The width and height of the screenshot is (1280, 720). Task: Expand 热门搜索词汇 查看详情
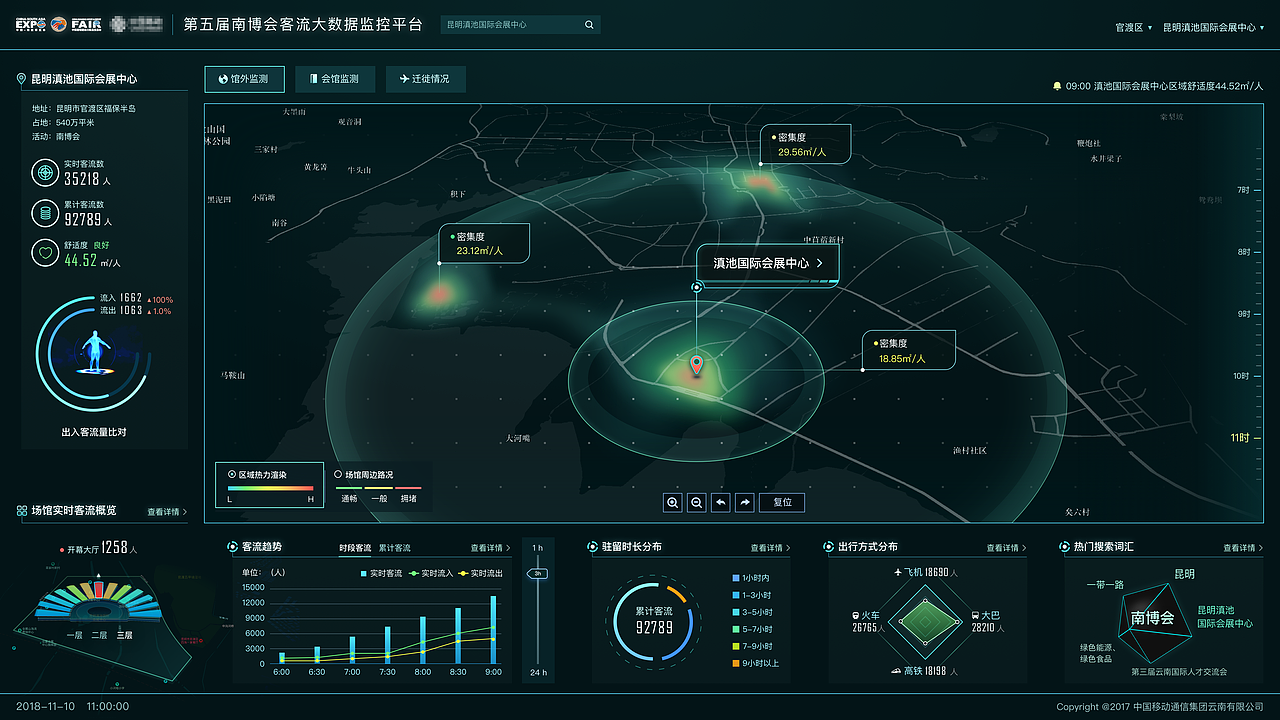click(x=1243, y=548)
